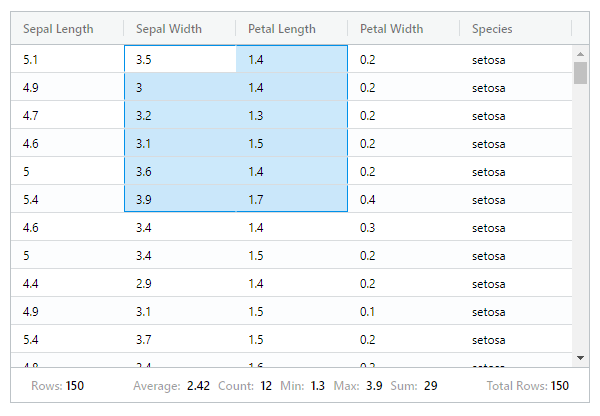
Task: Click the scrollbar up arrow
Action: (x=580, y=54)
